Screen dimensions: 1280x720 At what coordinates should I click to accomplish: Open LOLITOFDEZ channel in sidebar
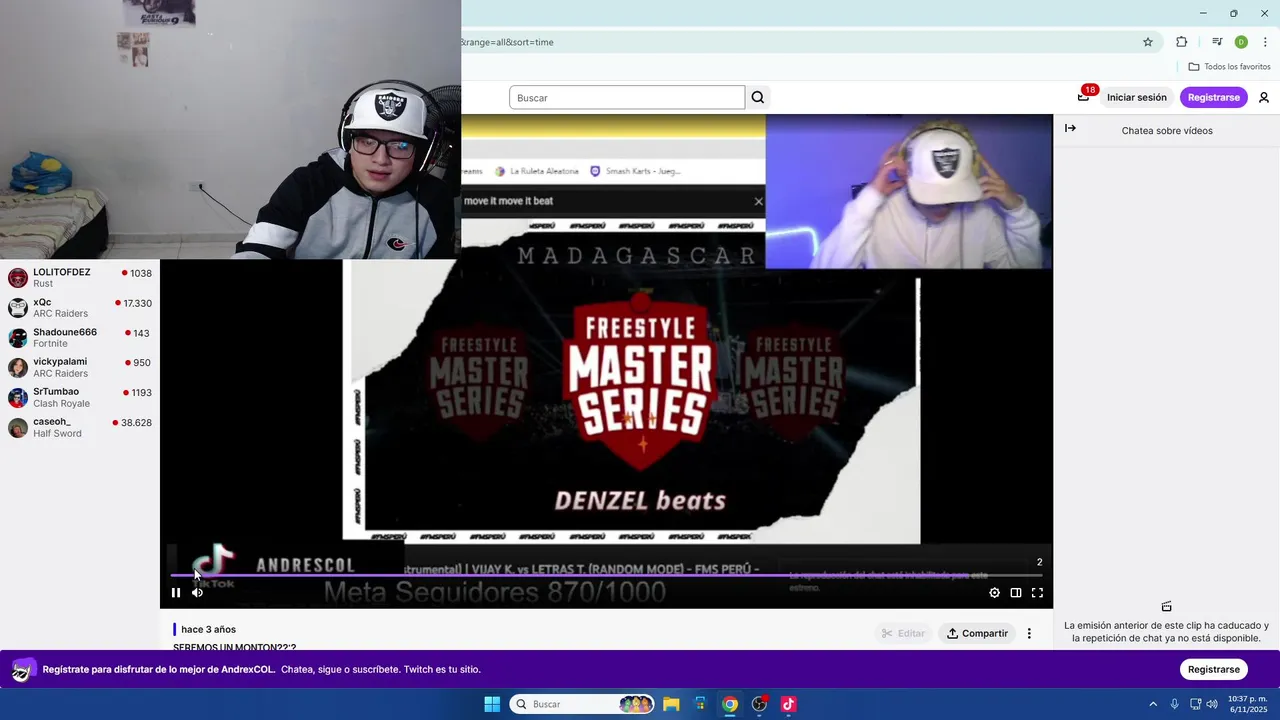(x=80, y=278)
